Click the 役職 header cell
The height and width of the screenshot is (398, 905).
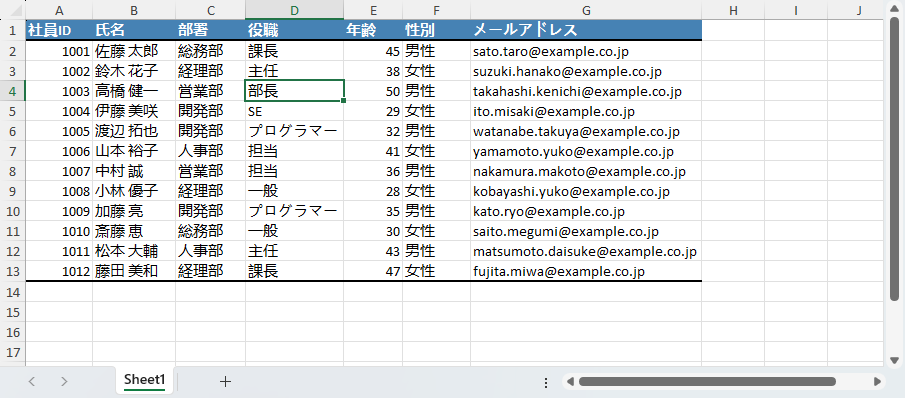point(294,30)
